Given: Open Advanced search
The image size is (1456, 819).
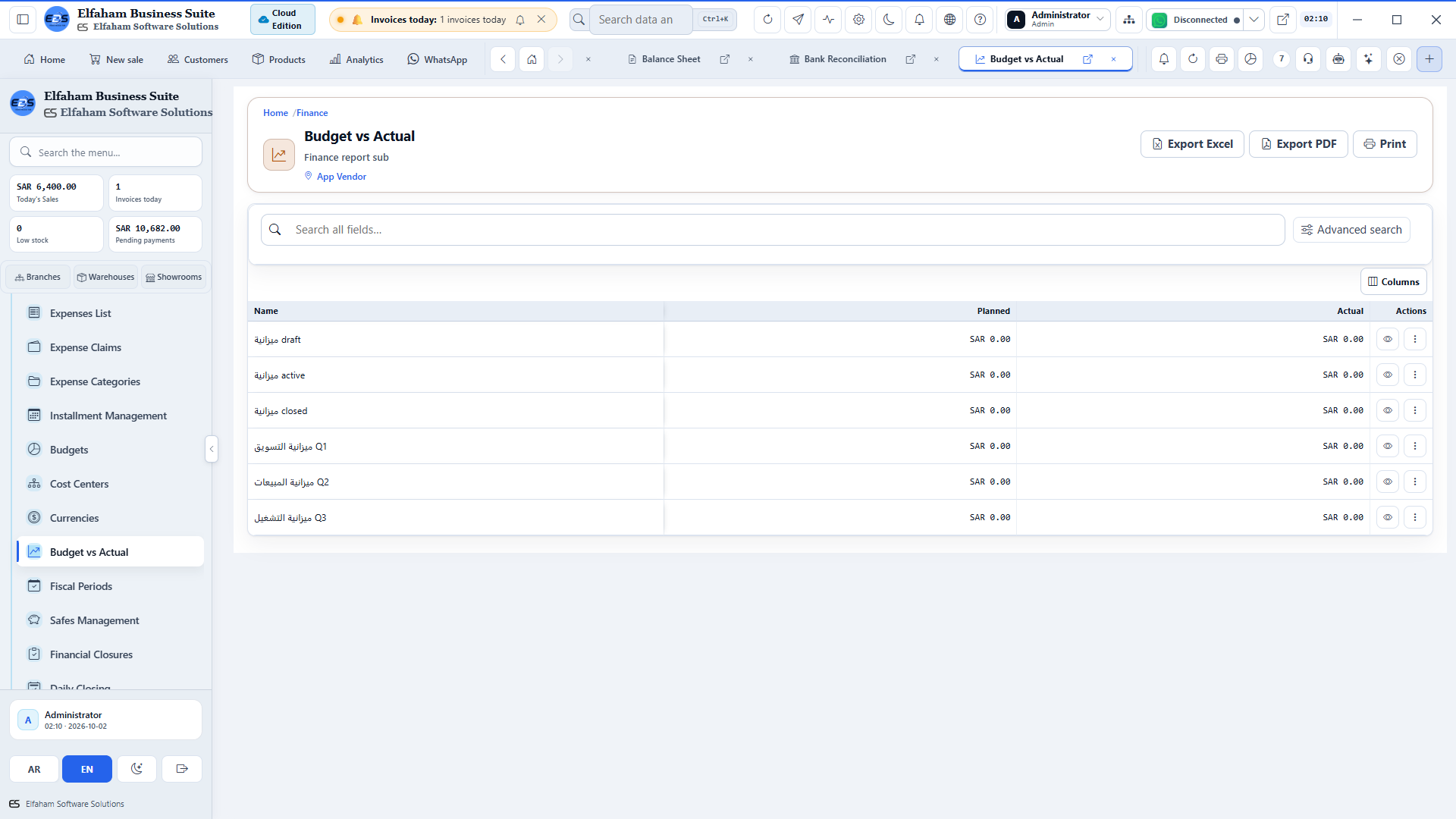Looking at the screenshot, I should [x=1351, y=230].
